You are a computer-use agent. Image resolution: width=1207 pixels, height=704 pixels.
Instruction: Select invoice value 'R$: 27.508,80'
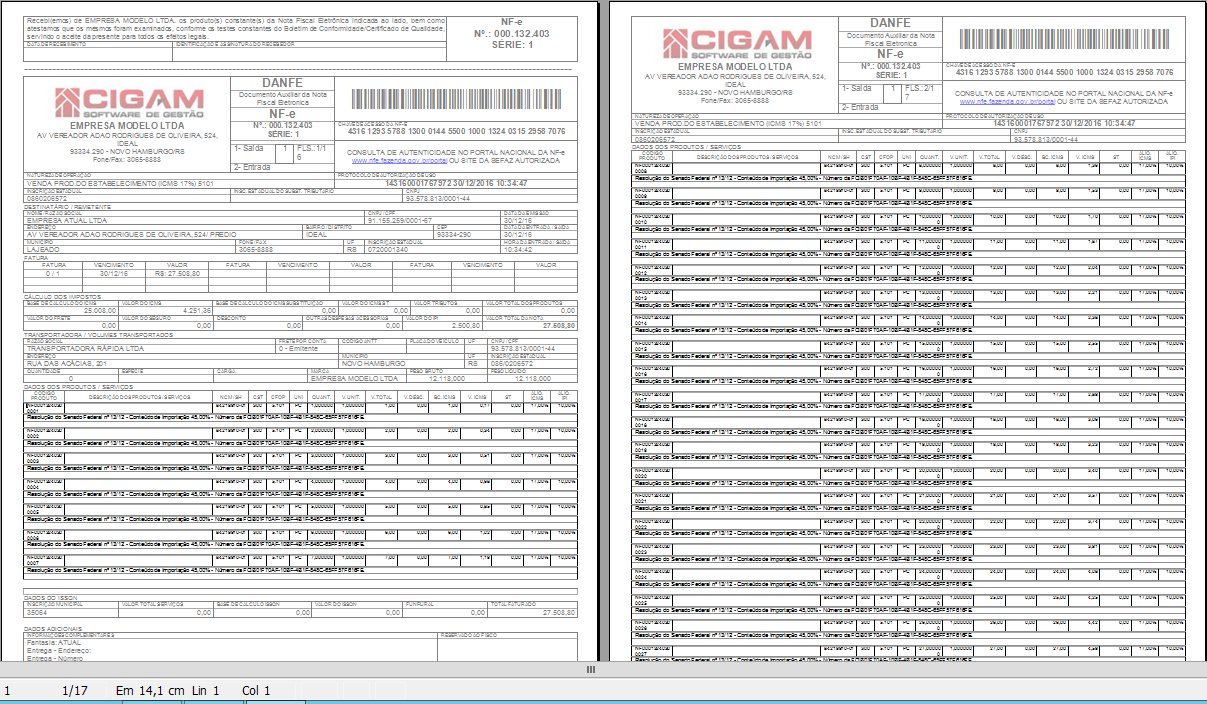[x=178, y=273]
